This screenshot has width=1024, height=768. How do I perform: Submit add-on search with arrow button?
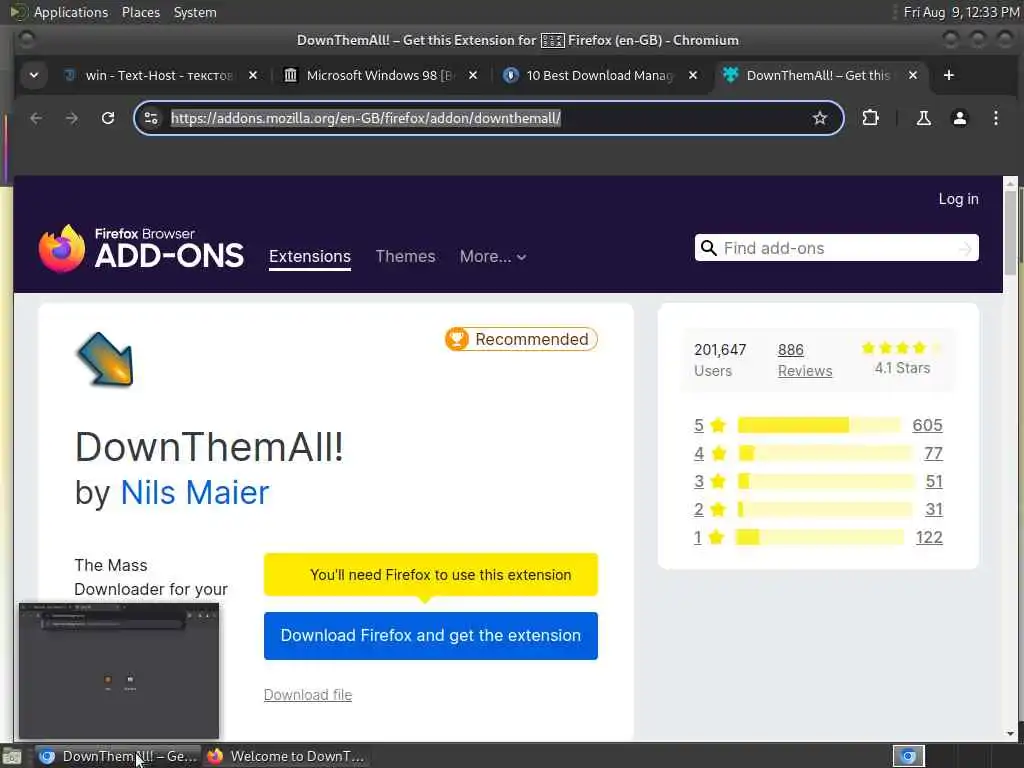pyautogui.click(x=965, y=248)
